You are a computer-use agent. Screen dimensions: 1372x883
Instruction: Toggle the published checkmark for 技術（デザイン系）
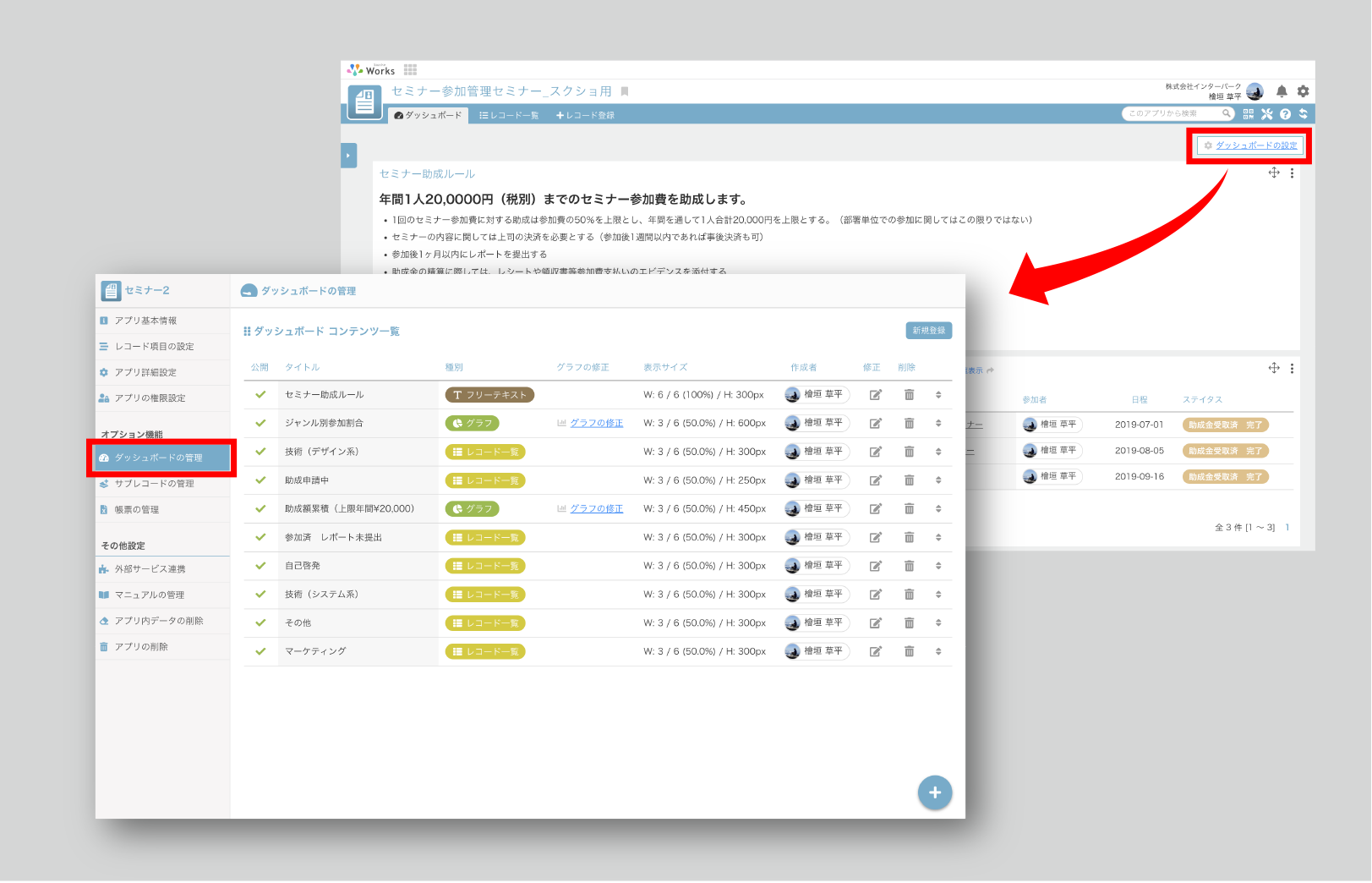tap(260, 452)
